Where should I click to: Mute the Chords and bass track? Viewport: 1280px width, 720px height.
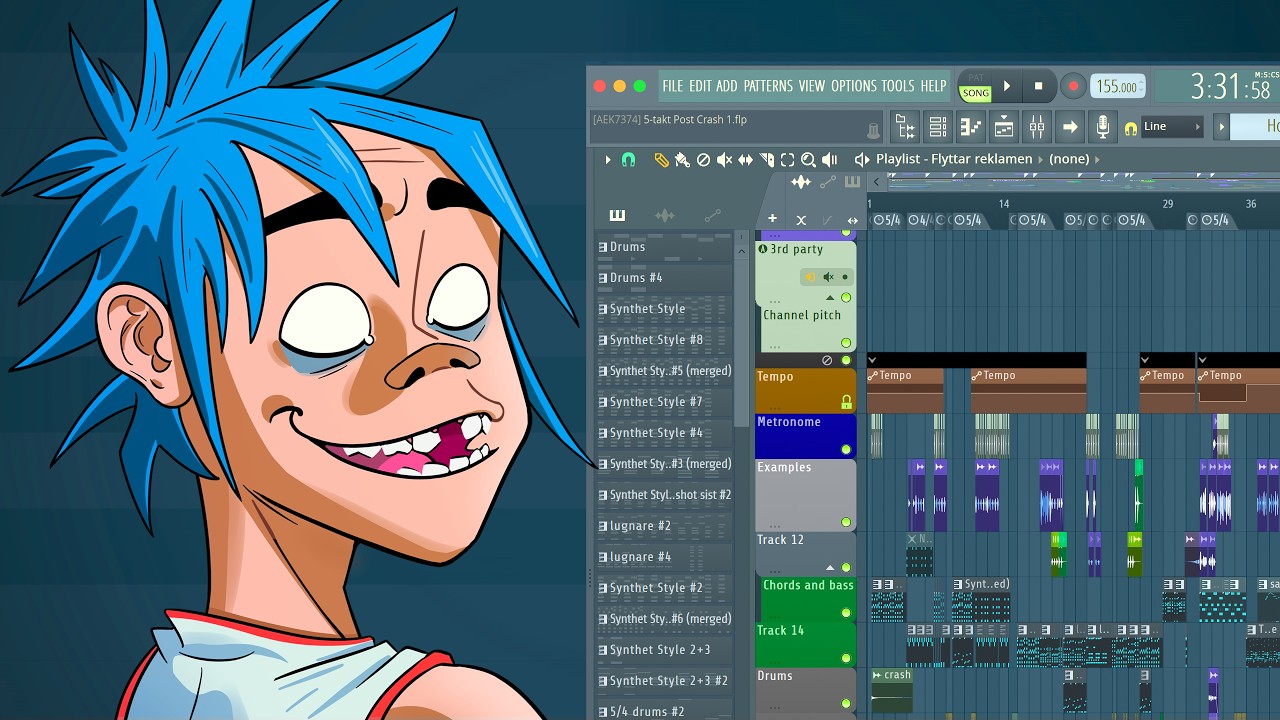846,613
